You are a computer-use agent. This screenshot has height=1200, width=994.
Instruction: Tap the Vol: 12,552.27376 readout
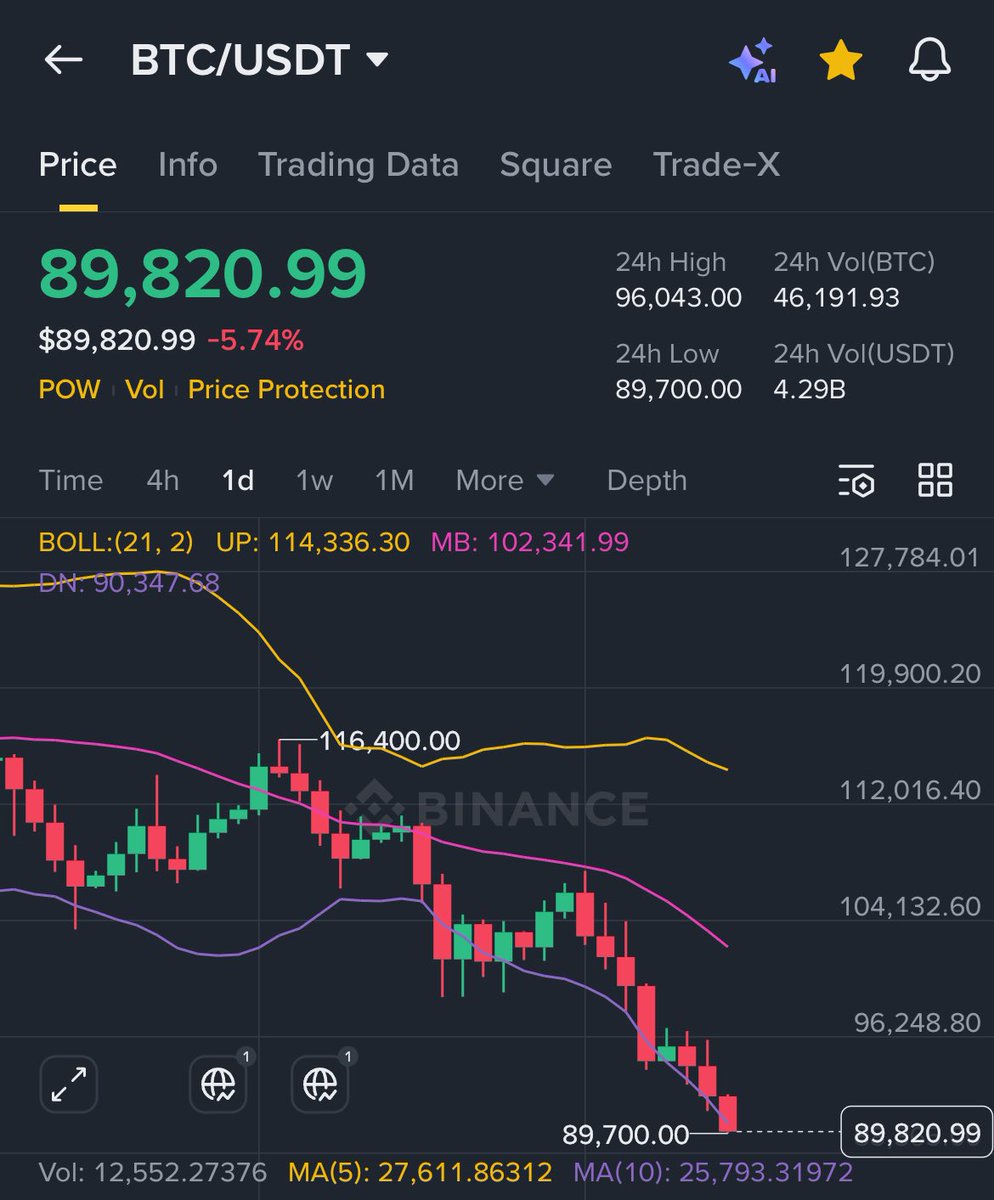point(152,1172)
